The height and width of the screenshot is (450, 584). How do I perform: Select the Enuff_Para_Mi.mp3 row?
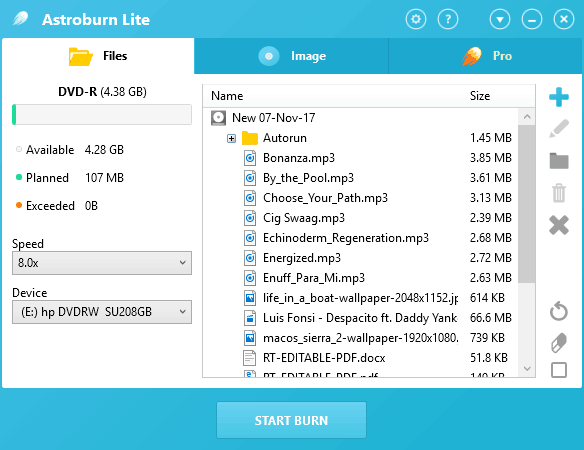361,278
